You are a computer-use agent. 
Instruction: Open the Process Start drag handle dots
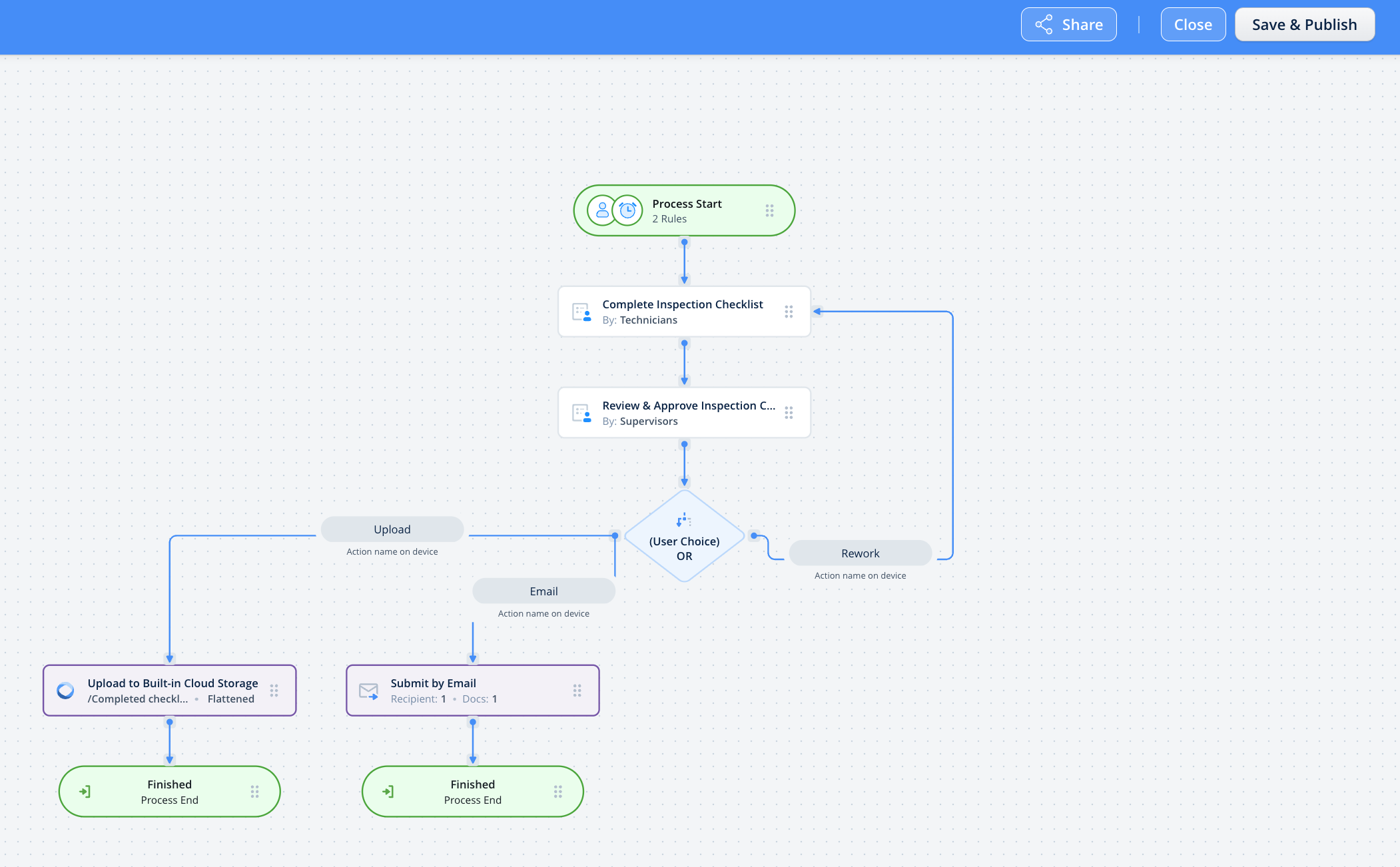point(769,210)
